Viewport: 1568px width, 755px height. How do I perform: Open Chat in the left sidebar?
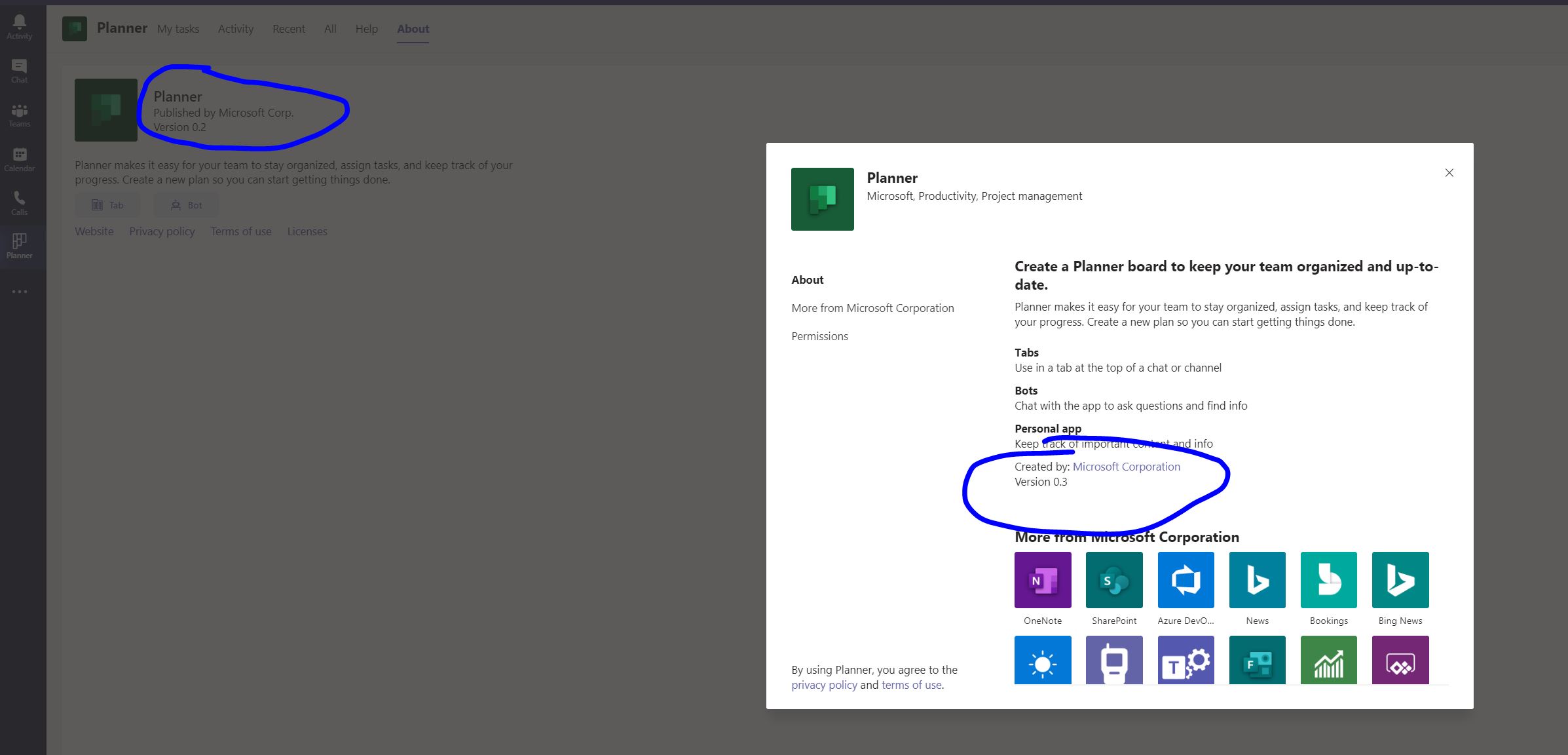[19, 71]
